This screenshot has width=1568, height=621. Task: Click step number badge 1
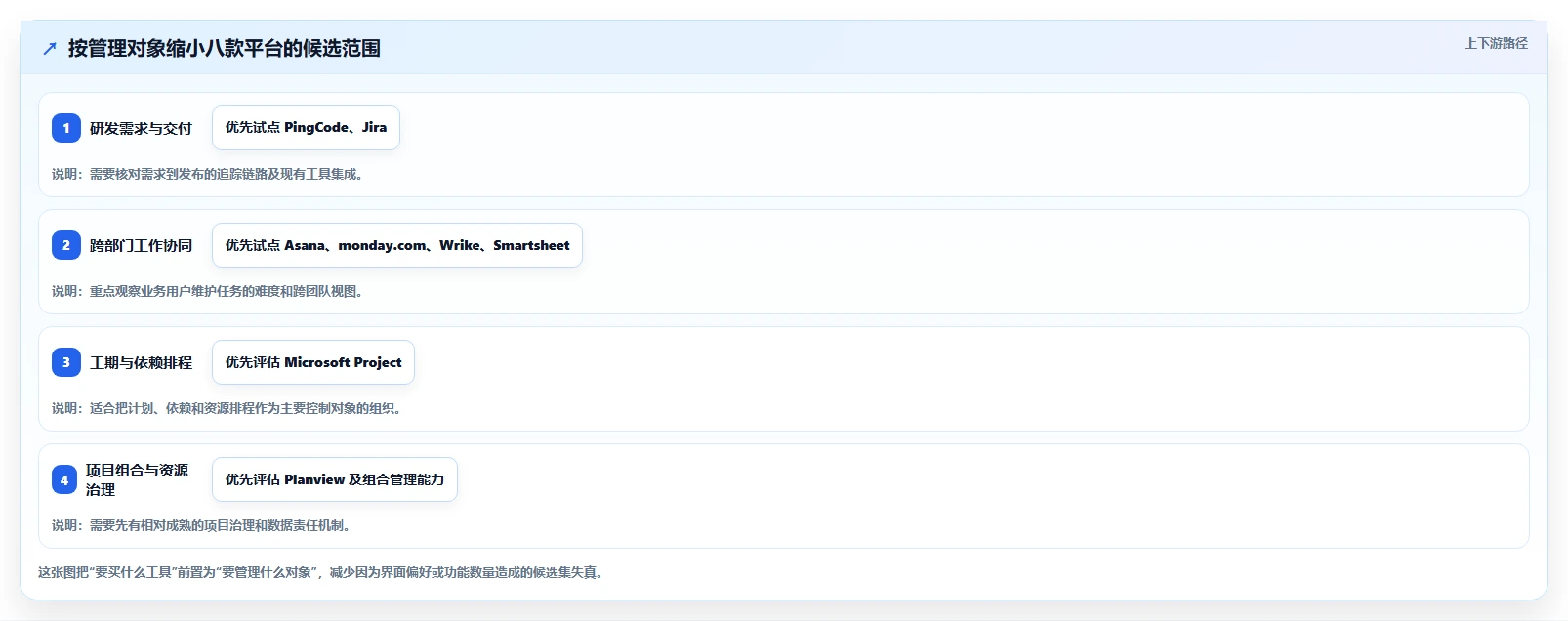pos(66,128)
